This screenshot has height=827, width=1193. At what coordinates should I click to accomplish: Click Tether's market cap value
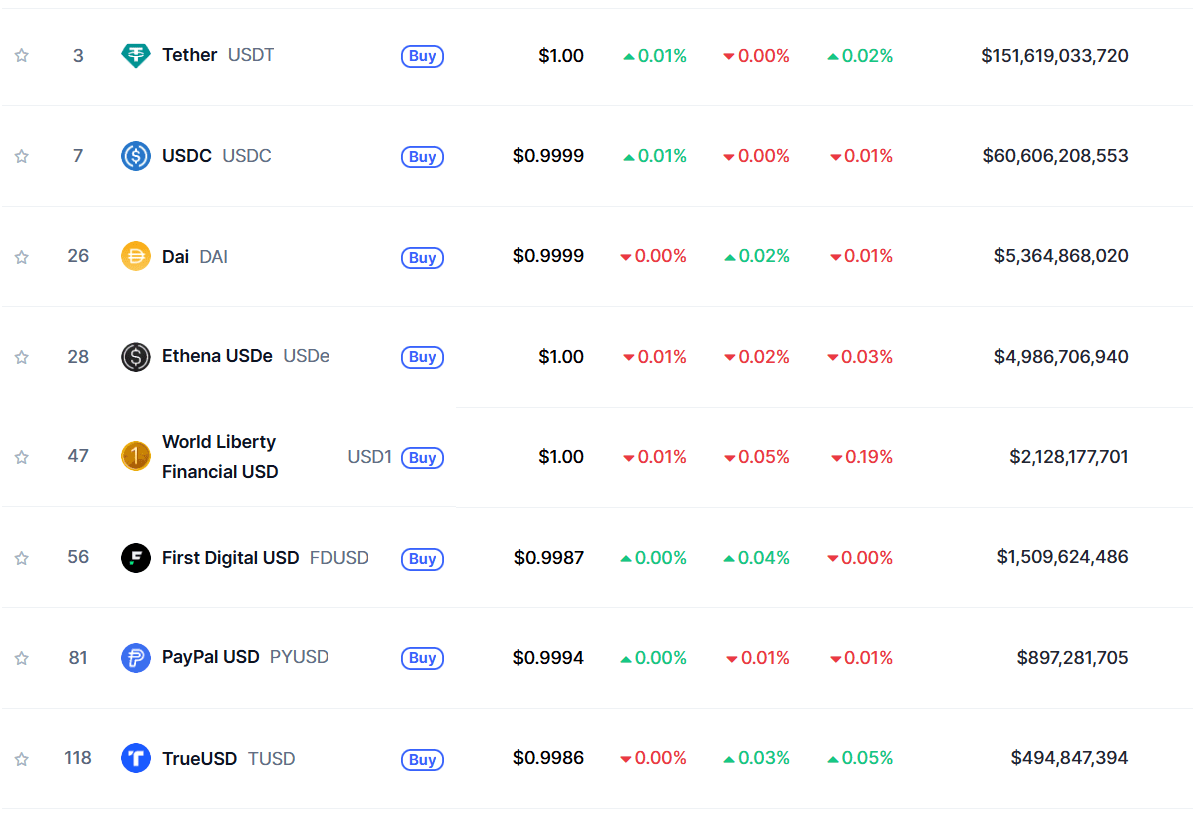[1054, 56]
